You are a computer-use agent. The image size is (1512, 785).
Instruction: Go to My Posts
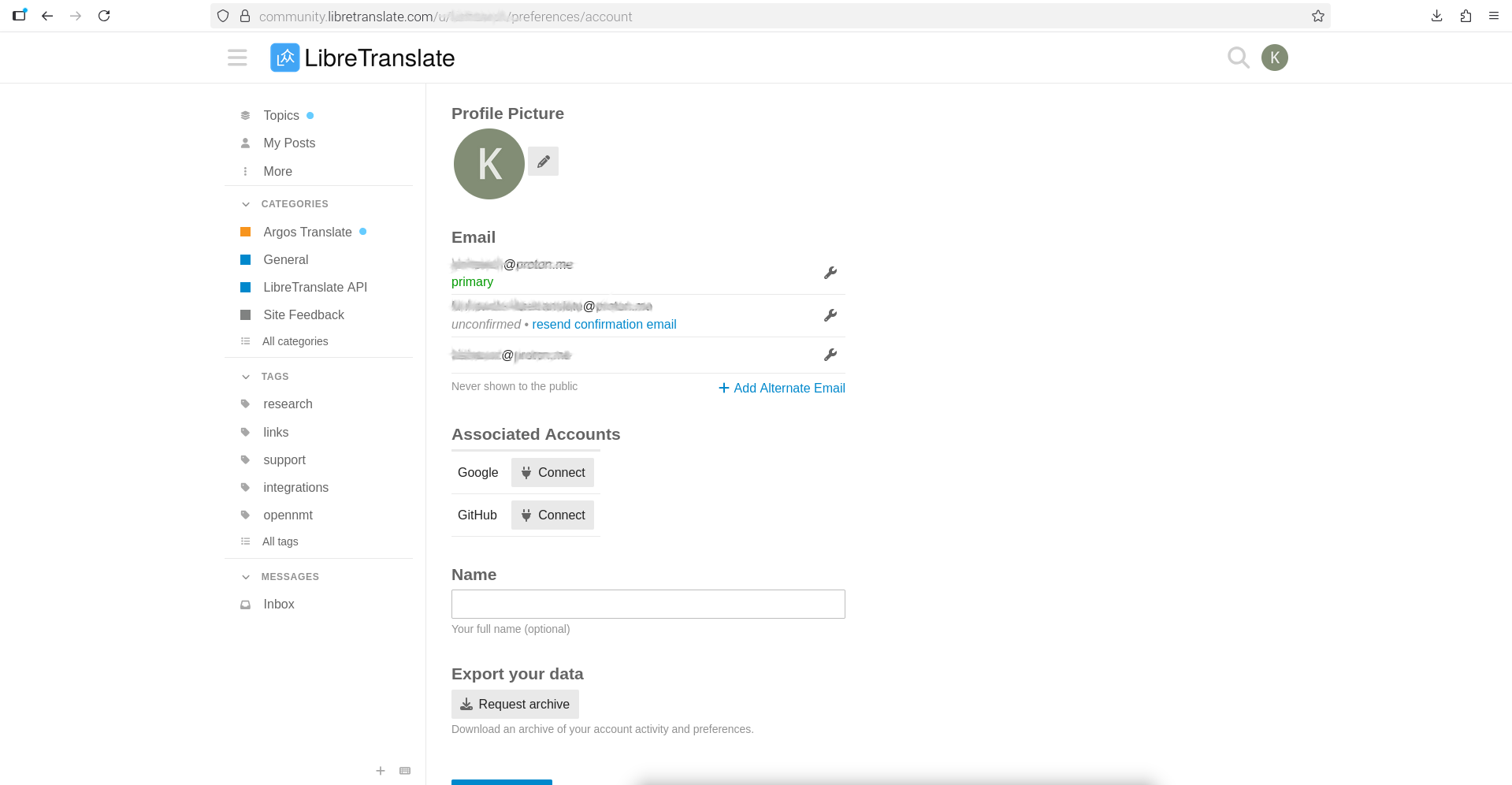coord(288,143)
